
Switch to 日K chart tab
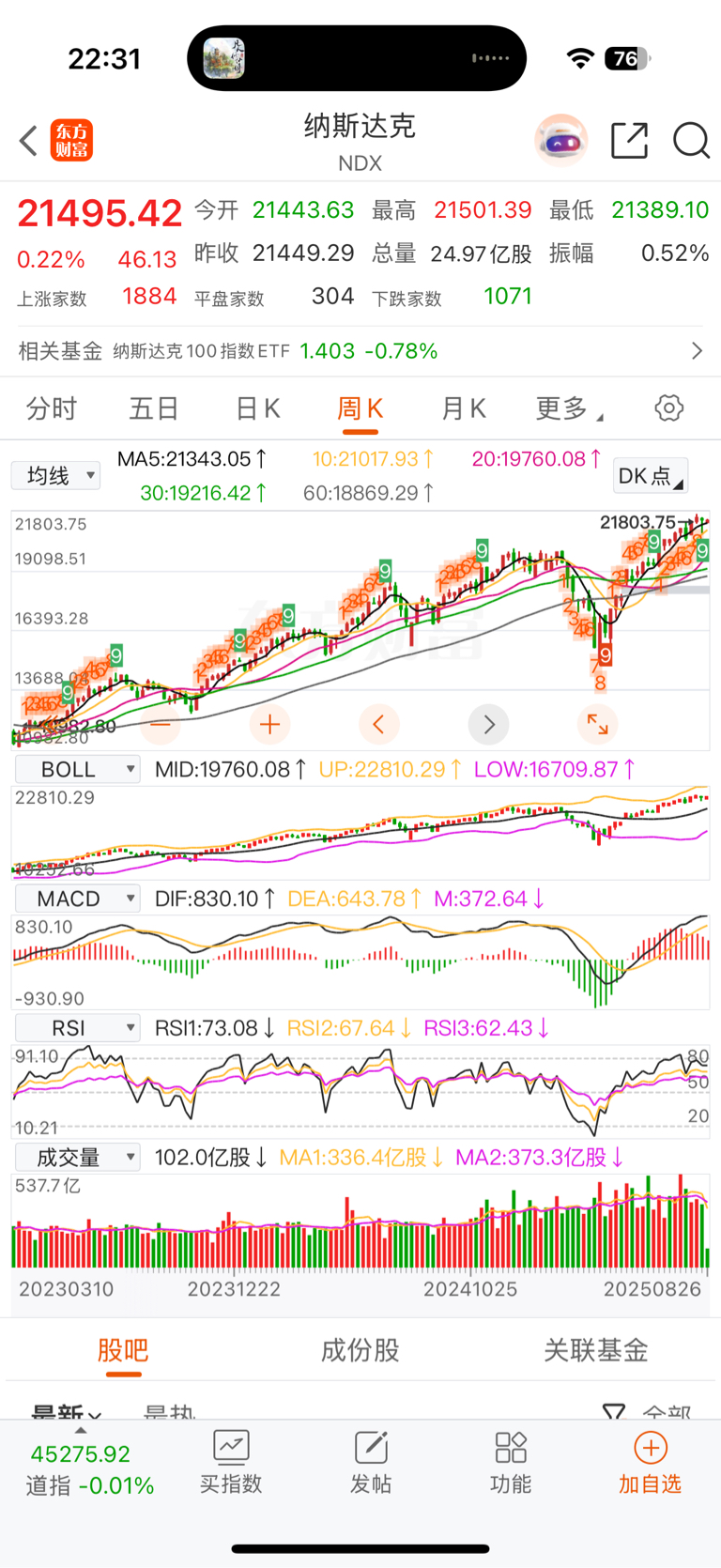[257, 408]
